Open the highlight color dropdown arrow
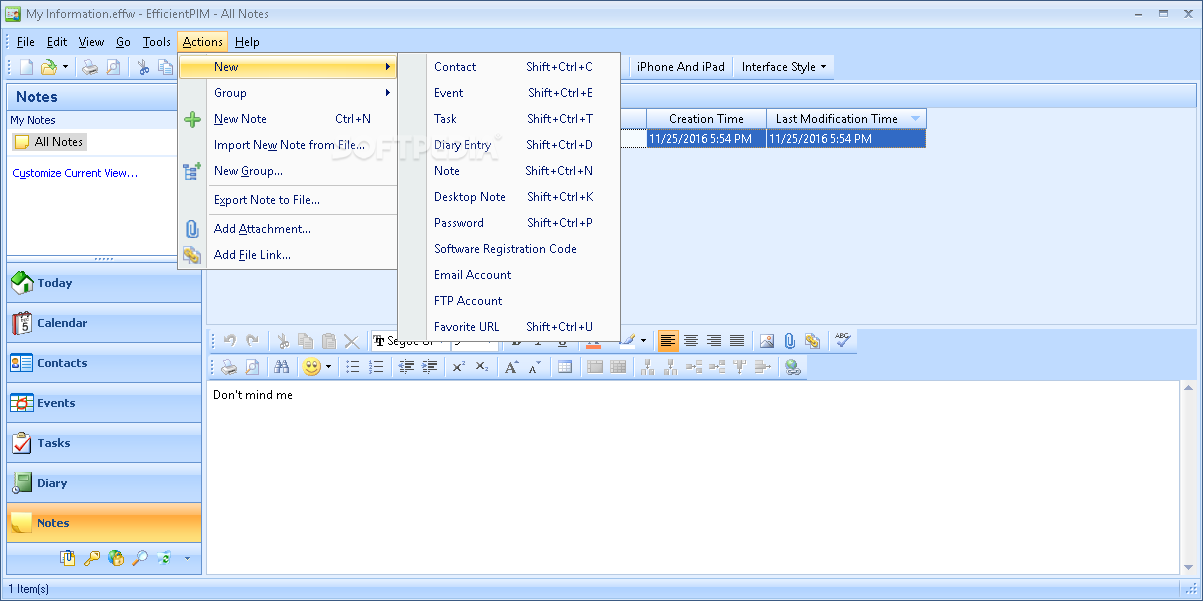Screen dimensions: 1203x601 tap(642, 341)
